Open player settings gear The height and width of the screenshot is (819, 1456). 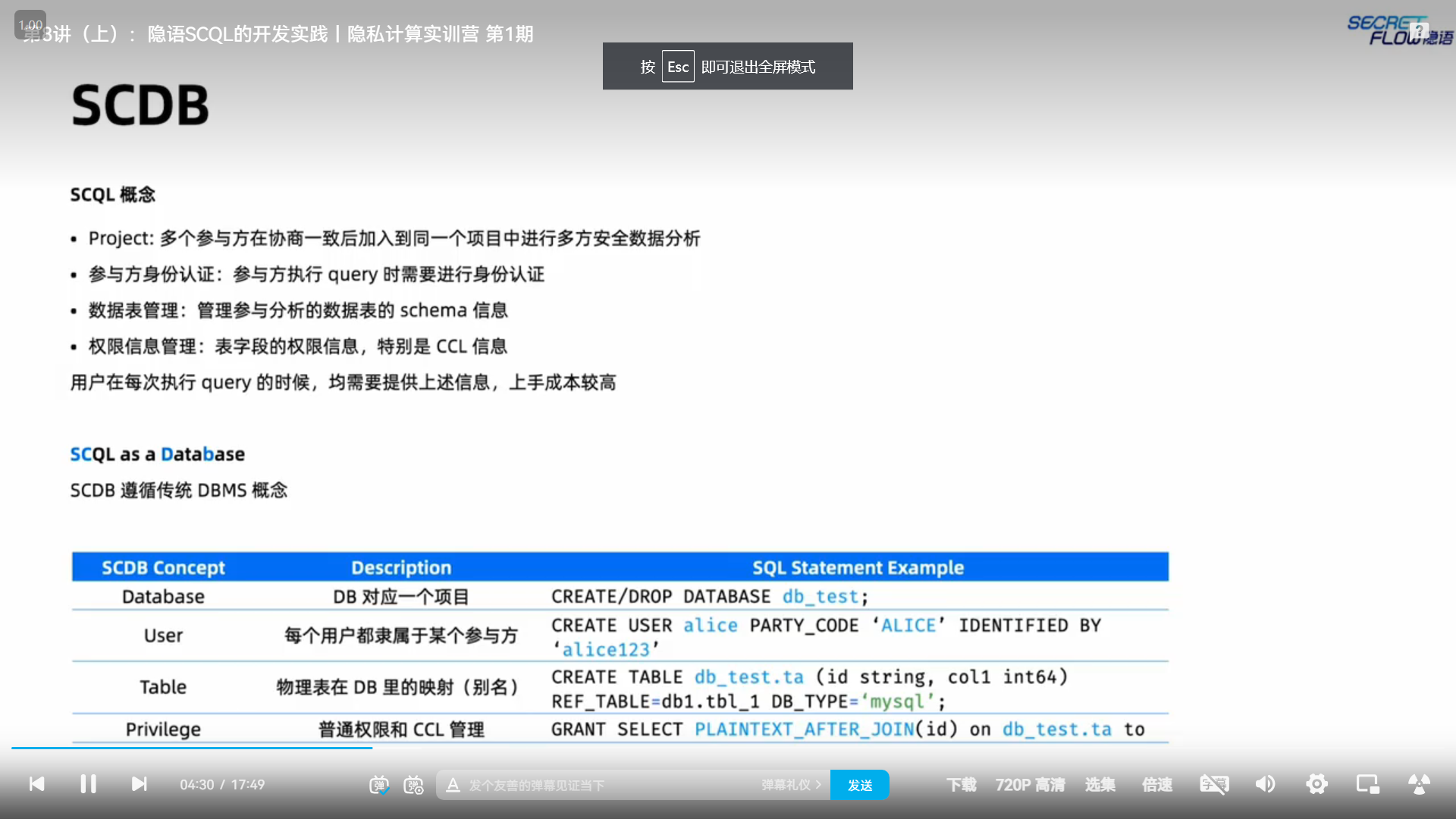click(x=1316, y=784)
